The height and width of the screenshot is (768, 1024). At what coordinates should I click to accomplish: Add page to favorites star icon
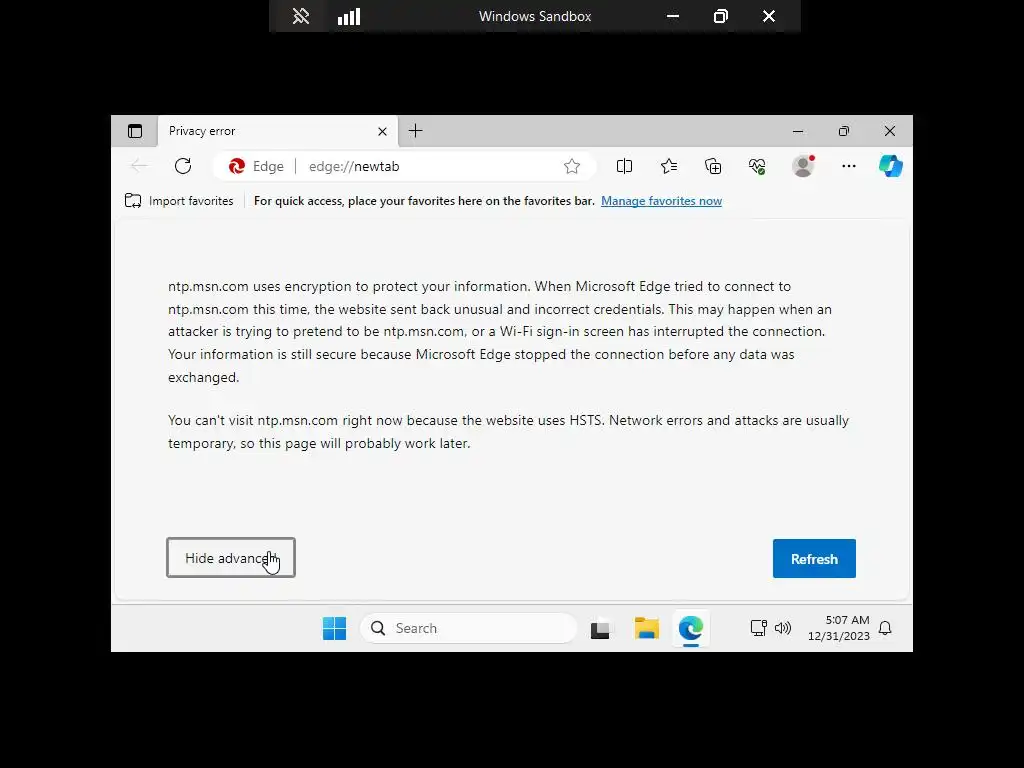[x=572, y=167]
